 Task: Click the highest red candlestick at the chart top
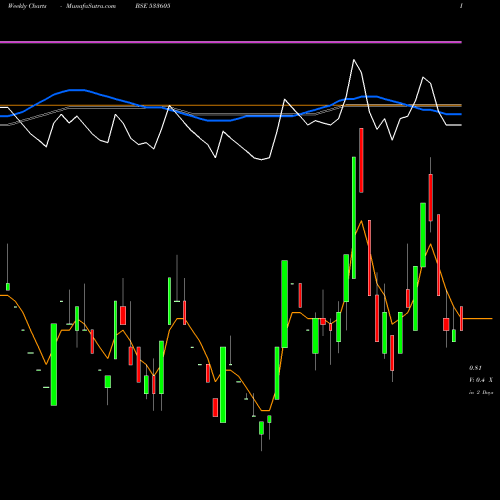pyautogui.click(x=361, y=160)
